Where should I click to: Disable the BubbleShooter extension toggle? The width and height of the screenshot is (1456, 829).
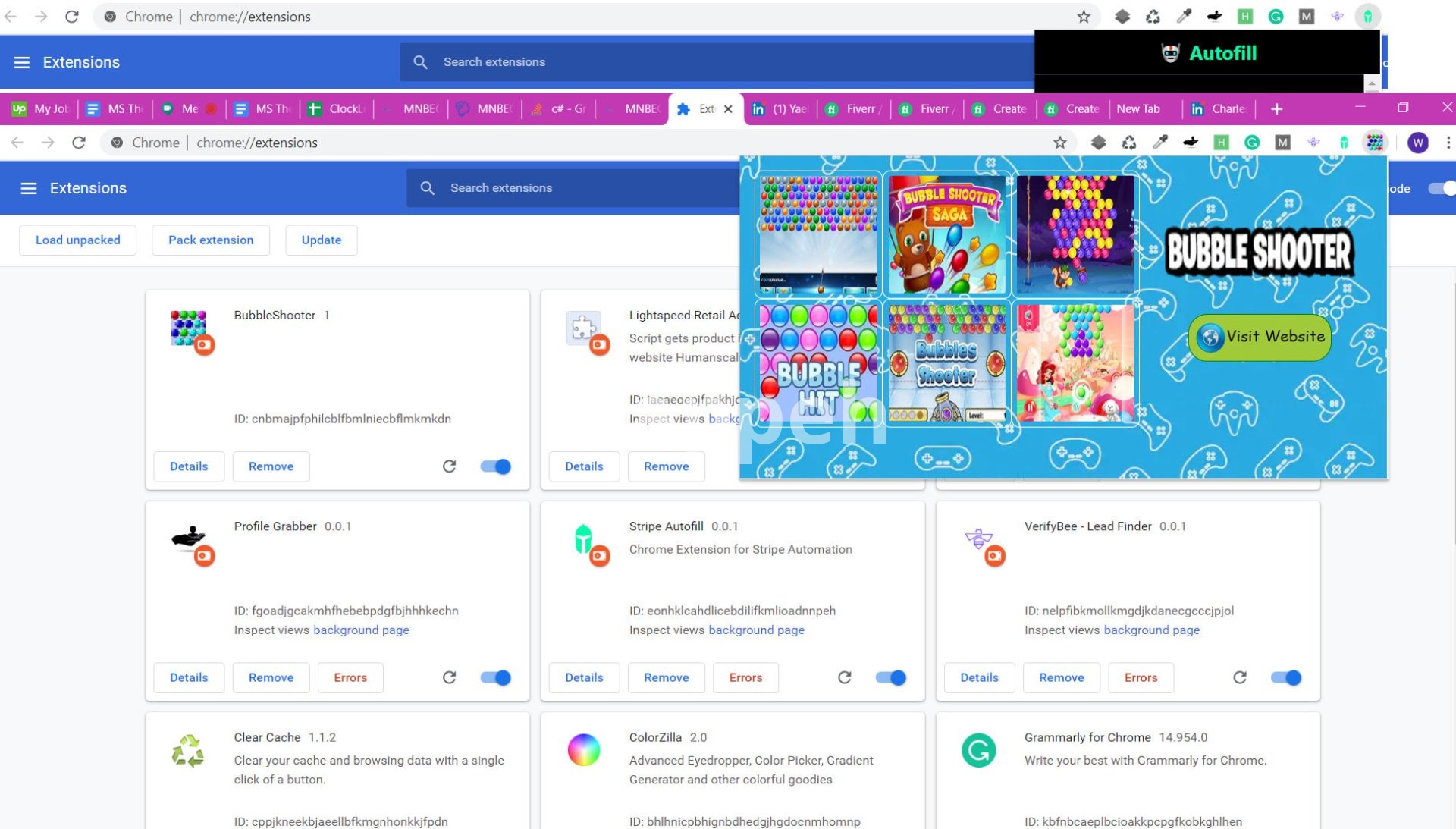[x=495, y=466]
